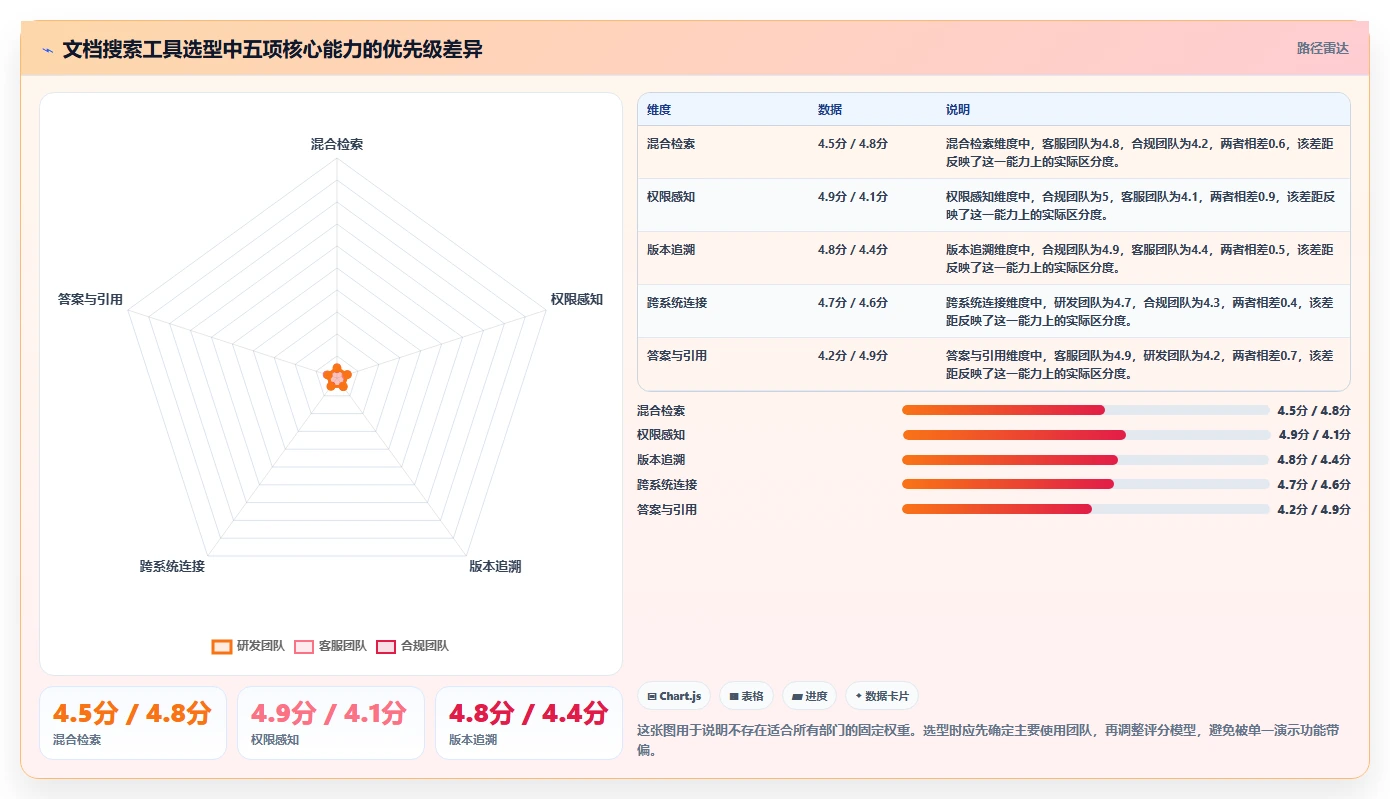This screenshot has width=1390, height=799.
Task: Click 4.2分 / 4.9分 value beside progress bar
Action: 1314,509
